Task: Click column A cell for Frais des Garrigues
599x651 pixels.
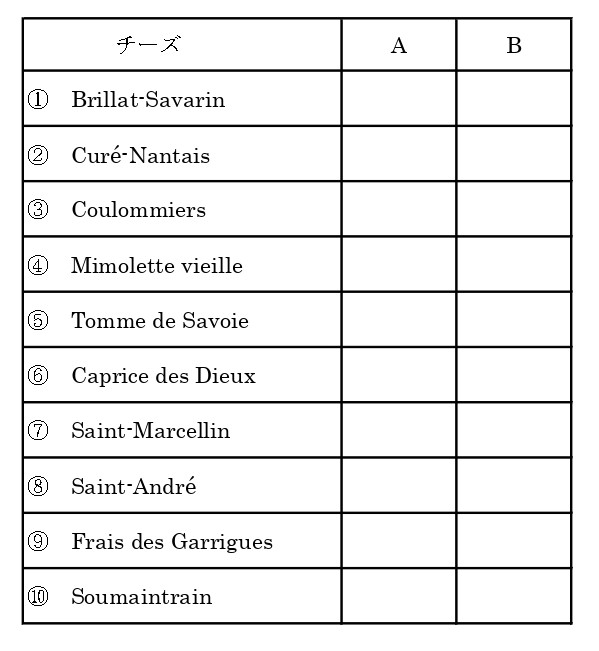Action: click(399, 541)
